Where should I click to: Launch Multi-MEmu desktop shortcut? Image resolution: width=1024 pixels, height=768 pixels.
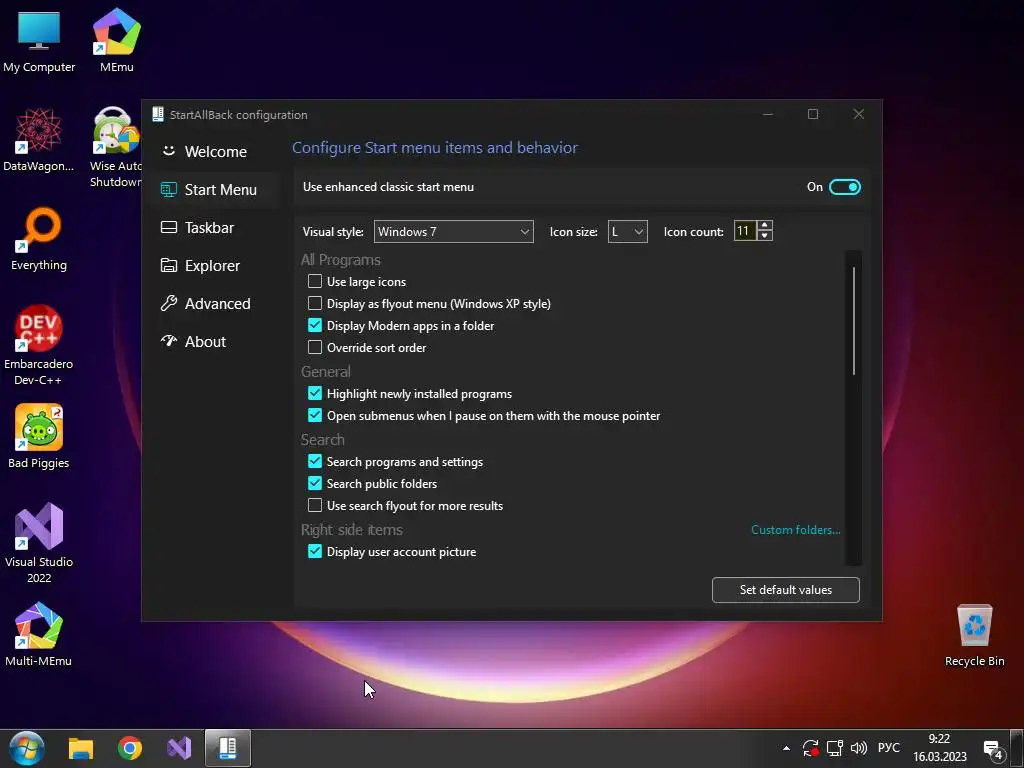click(39, 635)
